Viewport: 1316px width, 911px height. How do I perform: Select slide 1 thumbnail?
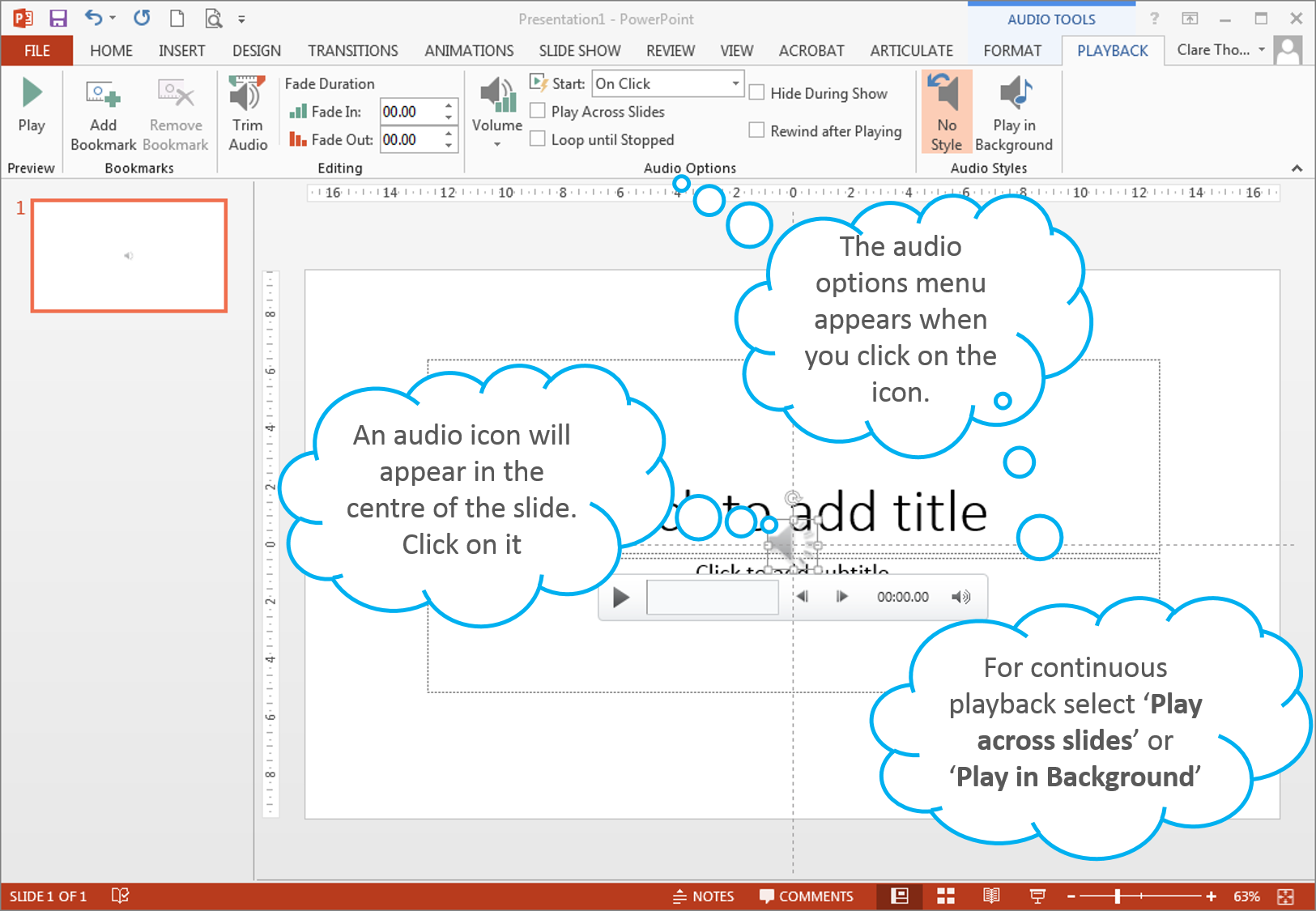point(129,256)
